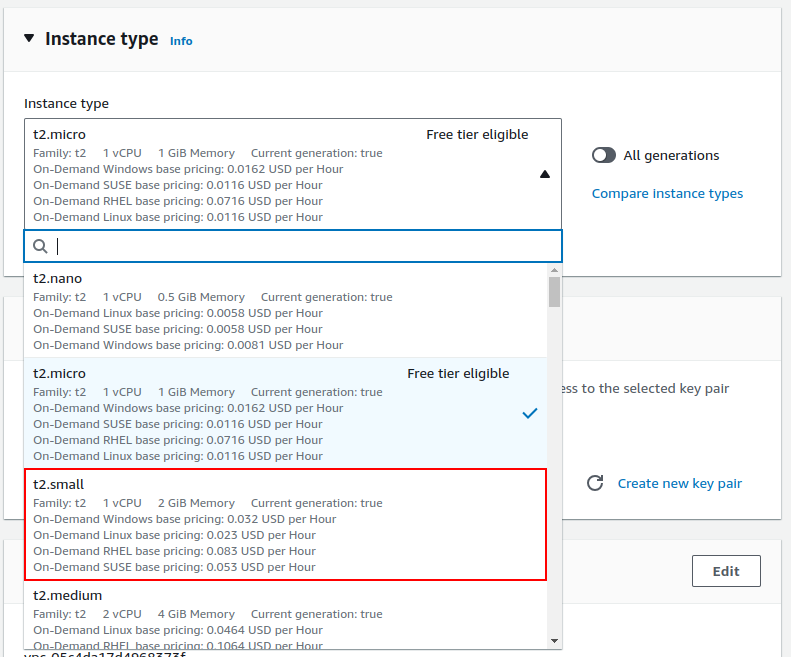The width and height of the screenshot is (791, 657).
Task: Enable the All generations toggle
Action: 604,155
